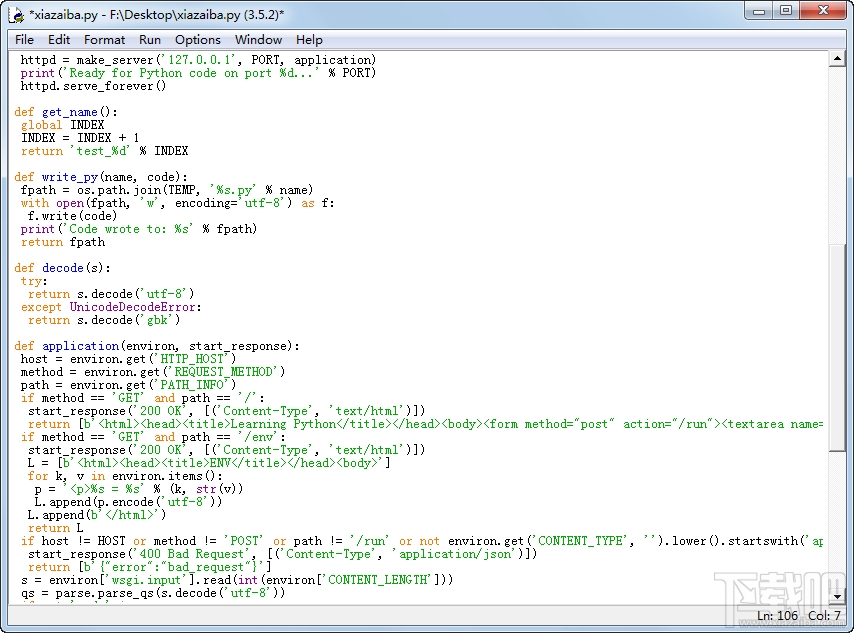Open the Format menu
The image size is (854, 633).
point(104,40)
